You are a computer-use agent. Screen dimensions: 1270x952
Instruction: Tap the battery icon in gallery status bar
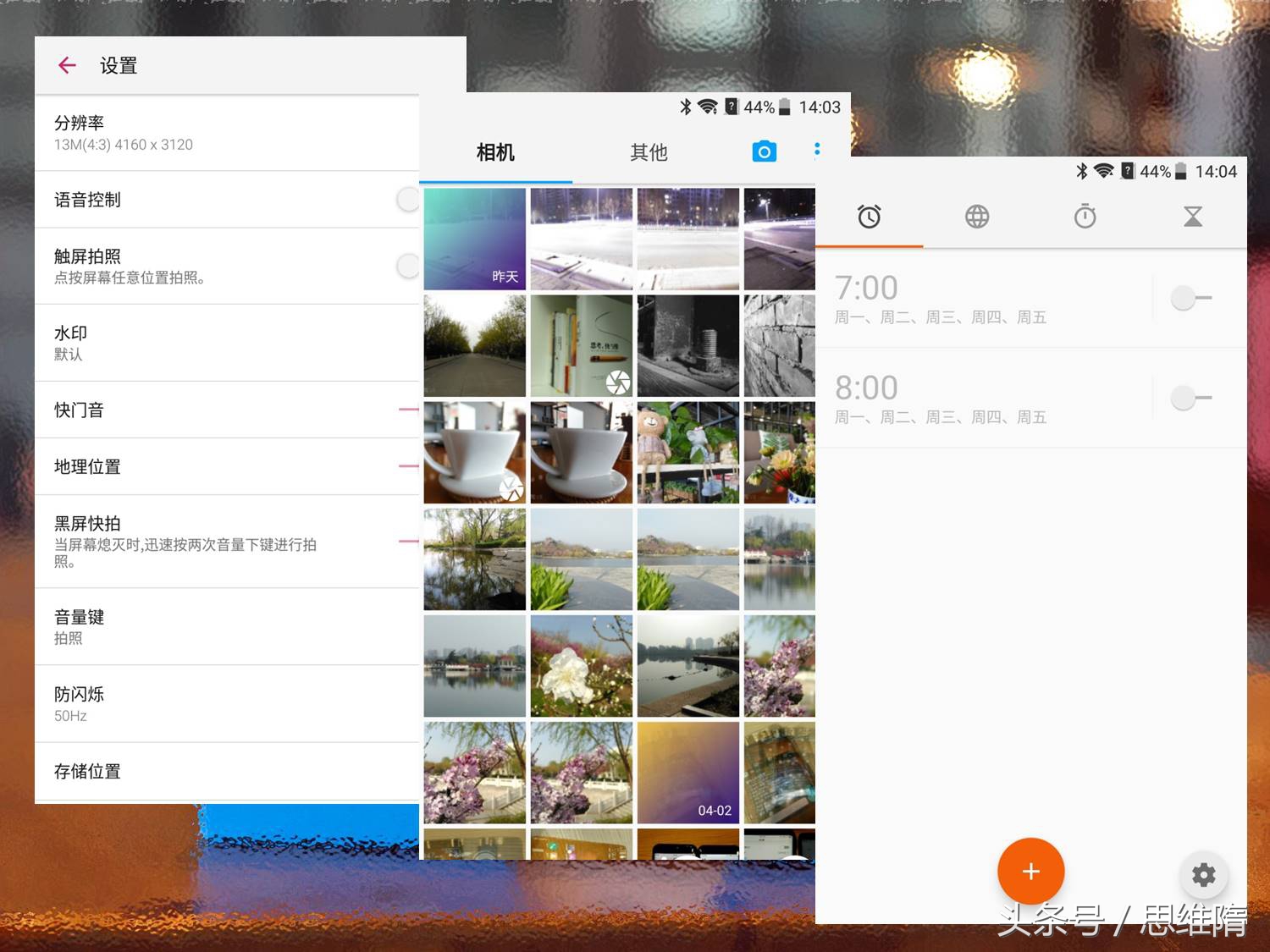point(784,107)
